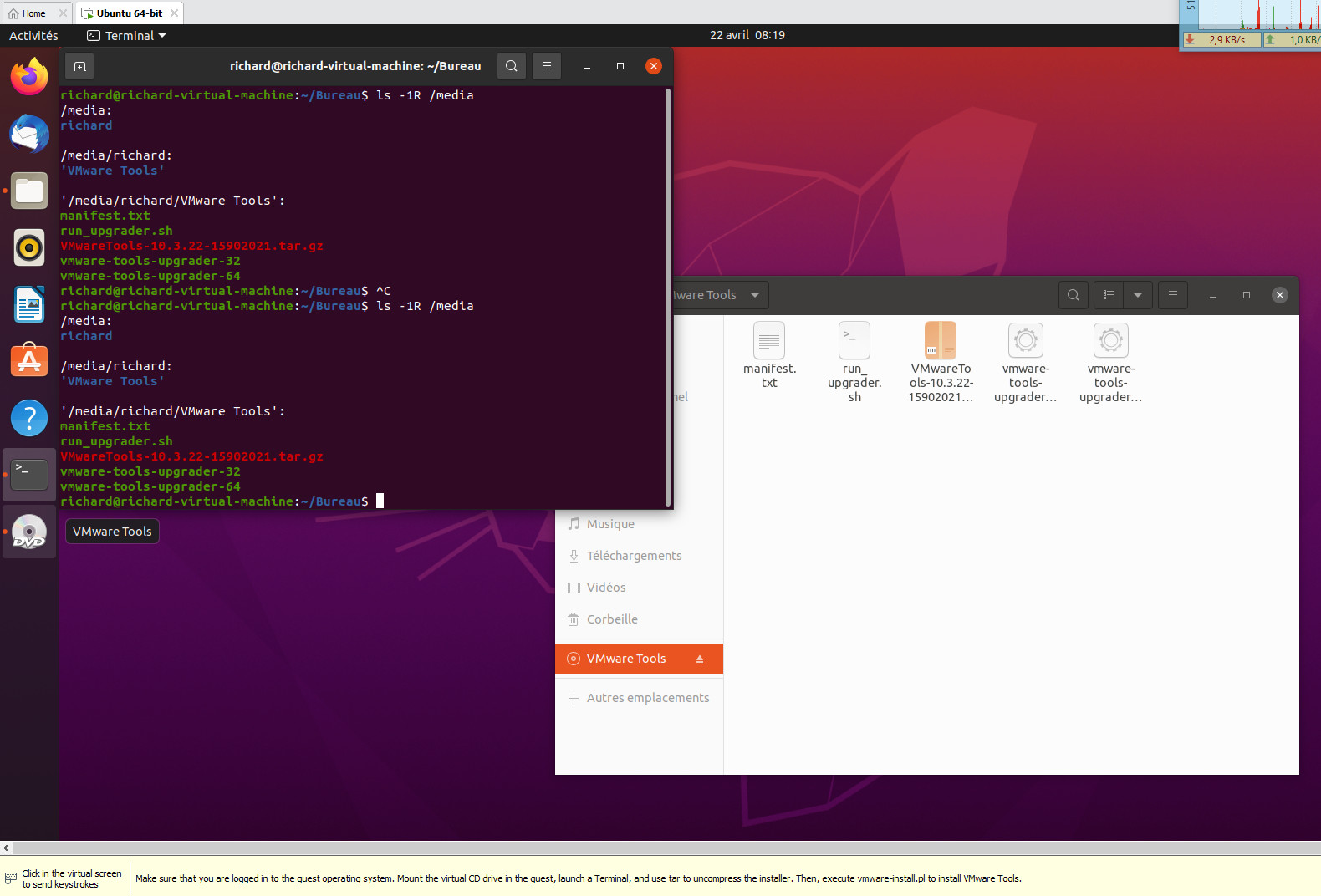Open the Help icon in dock
The height and width of the screenshot is (896, 1321).
(29, 418)
